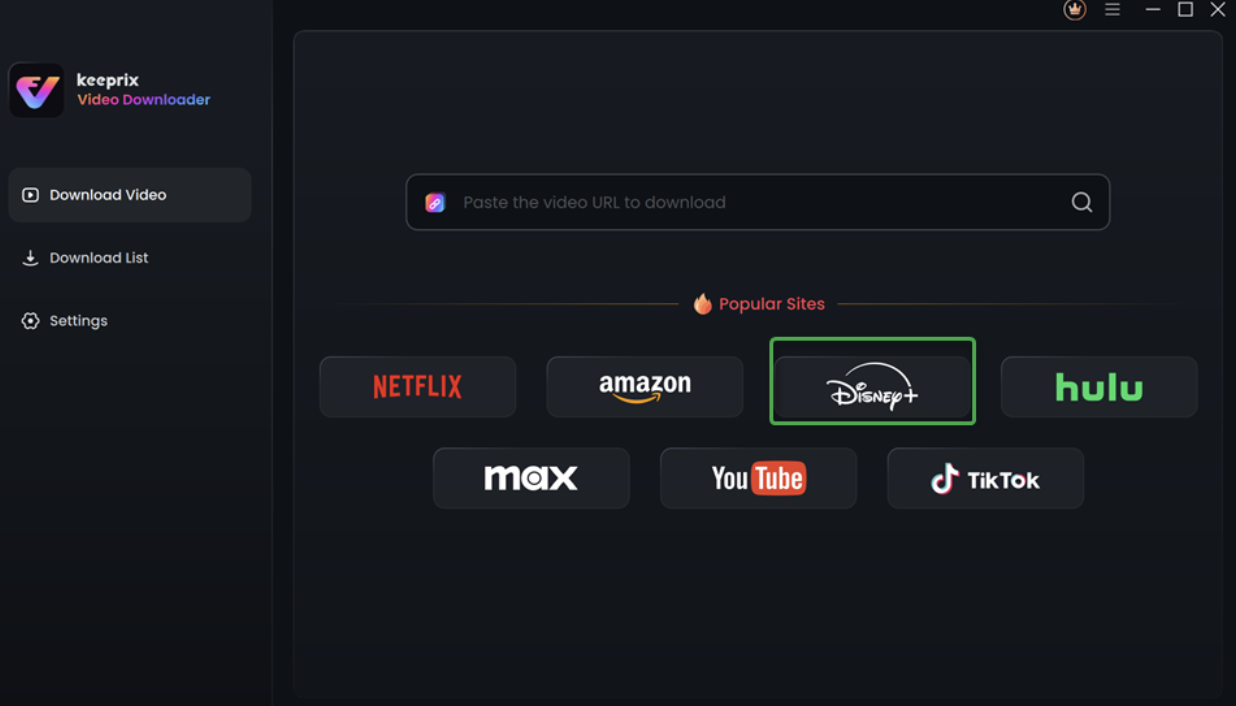
Task: Open the Amazon site tile
Action: click(x=645, y=387)
